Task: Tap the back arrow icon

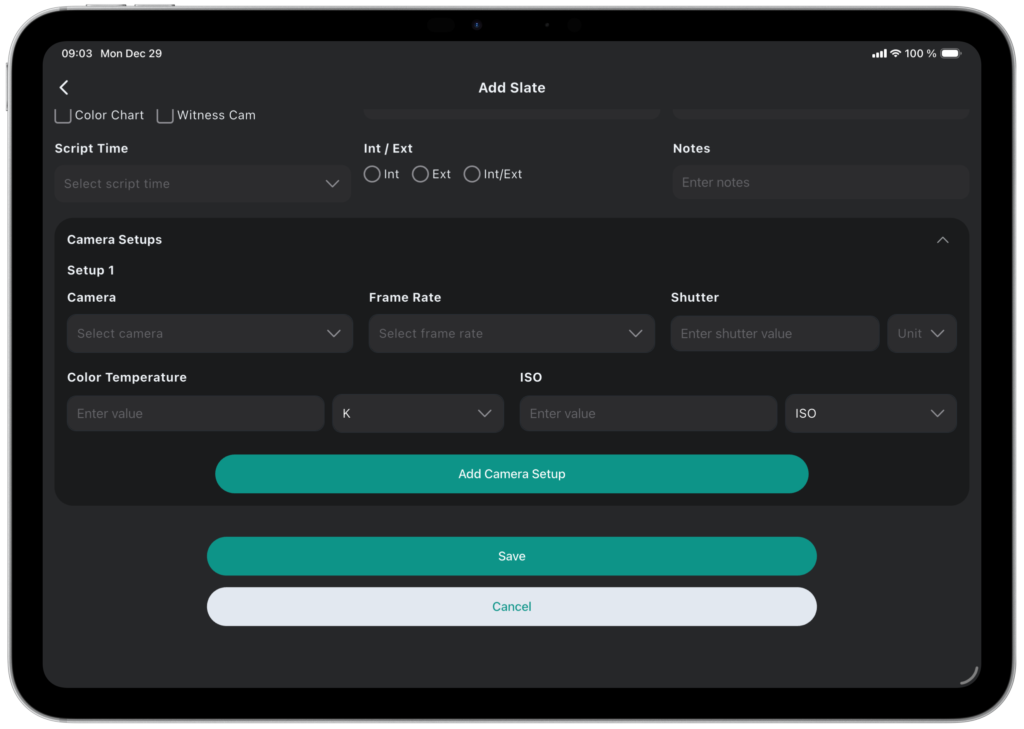Action: 64,88
